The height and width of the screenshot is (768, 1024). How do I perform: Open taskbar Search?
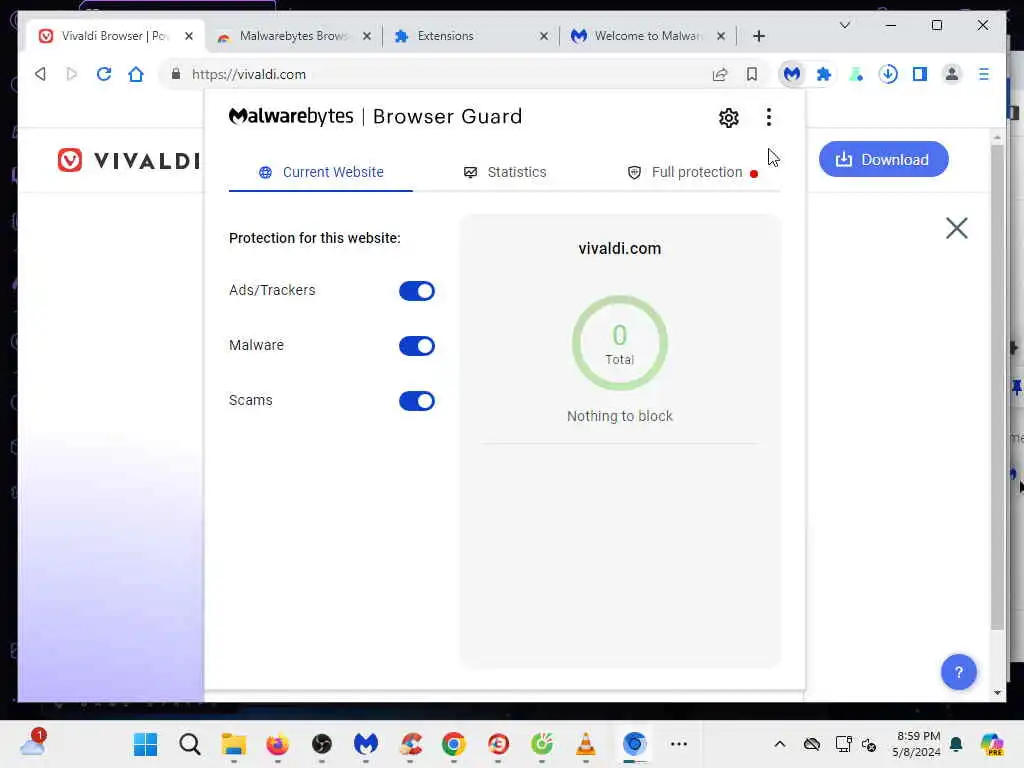[x=190, y=744]
